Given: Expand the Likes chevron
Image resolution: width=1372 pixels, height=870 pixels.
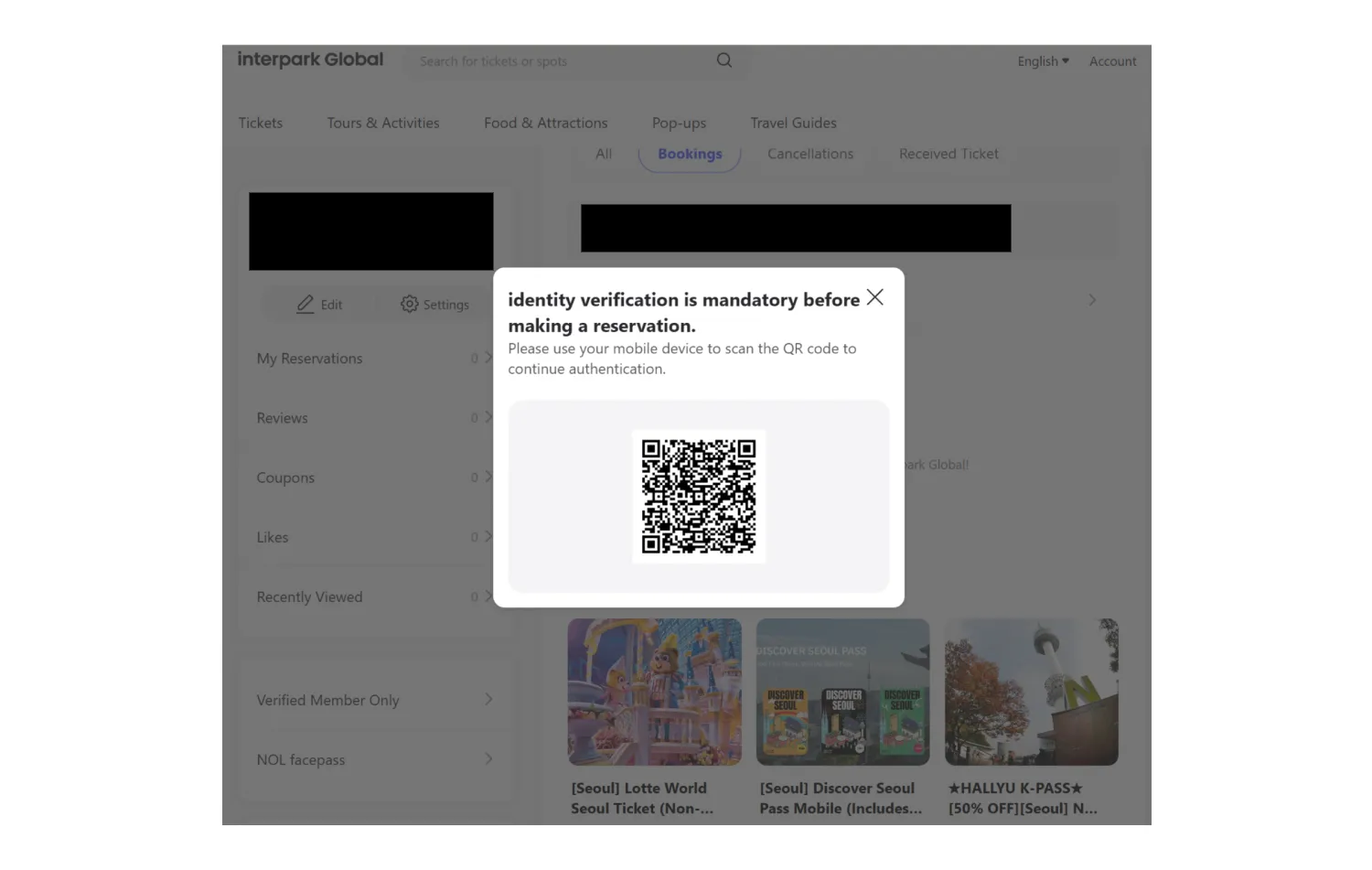Looking at the screenshot, I should (488, 536).
